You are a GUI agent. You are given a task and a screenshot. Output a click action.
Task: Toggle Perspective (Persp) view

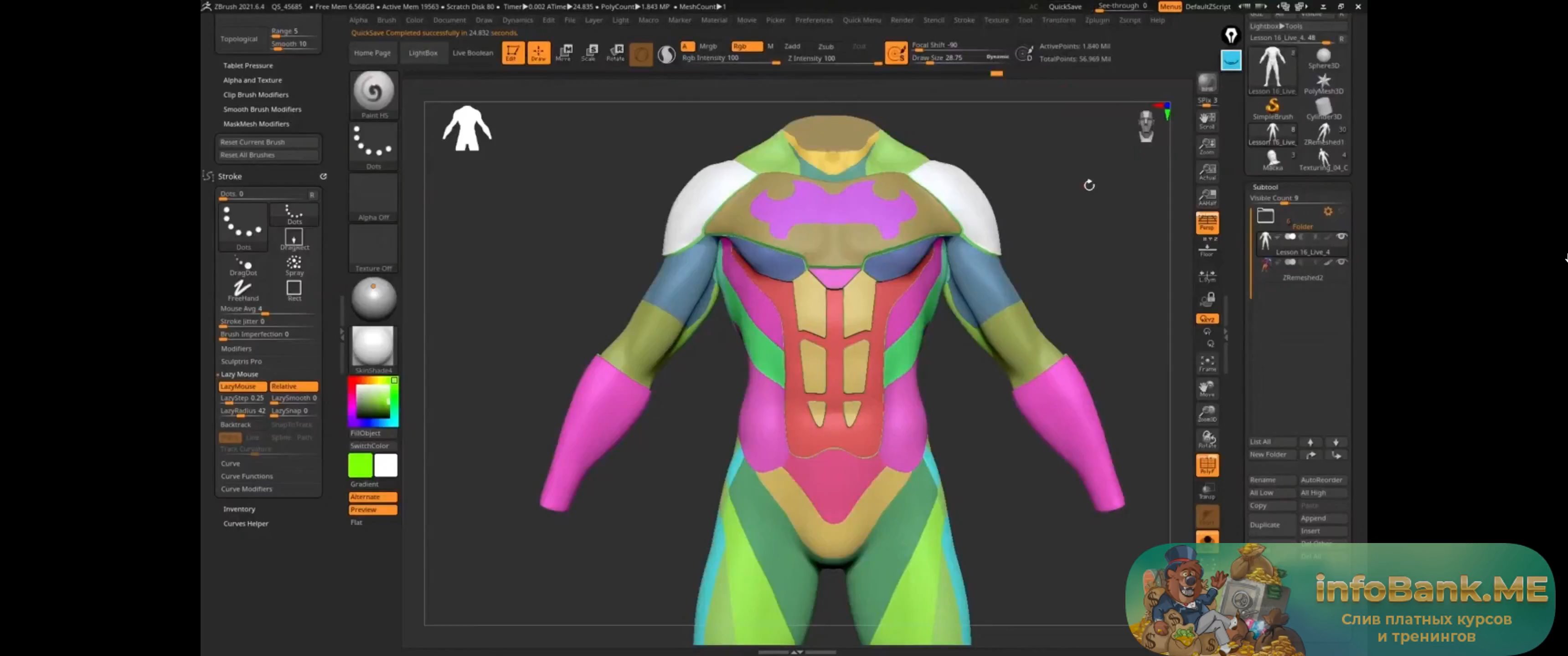tap(1207, 223)
